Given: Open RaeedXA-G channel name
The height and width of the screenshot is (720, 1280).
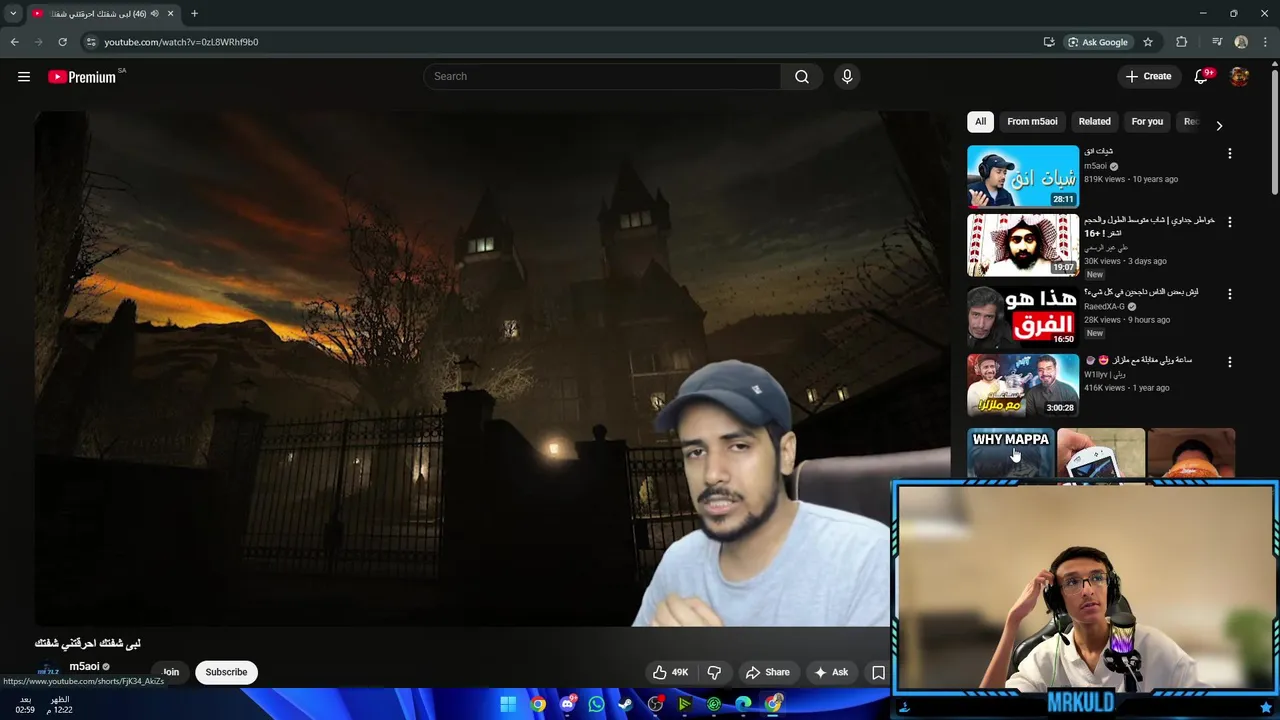Looking at the screenshot, I should coord(1104,307).
